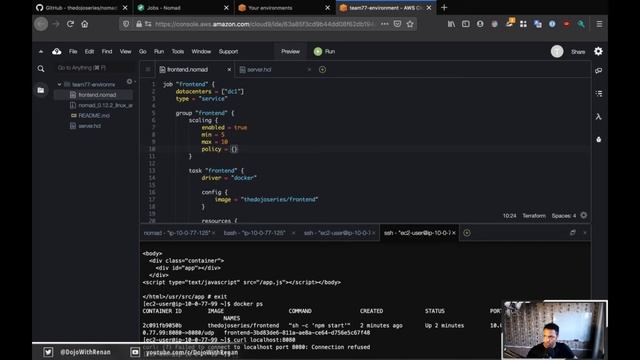640x360 pixels.
Task: Click the search magnifier in the sidebar
Action: pos(41,69)
